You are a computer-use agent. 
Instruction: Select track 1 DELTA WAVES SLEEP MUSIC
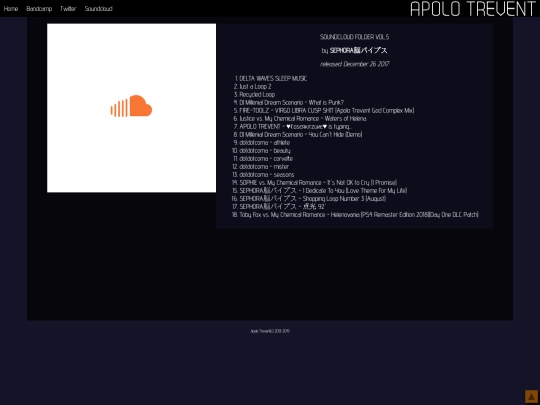(273, 79)
